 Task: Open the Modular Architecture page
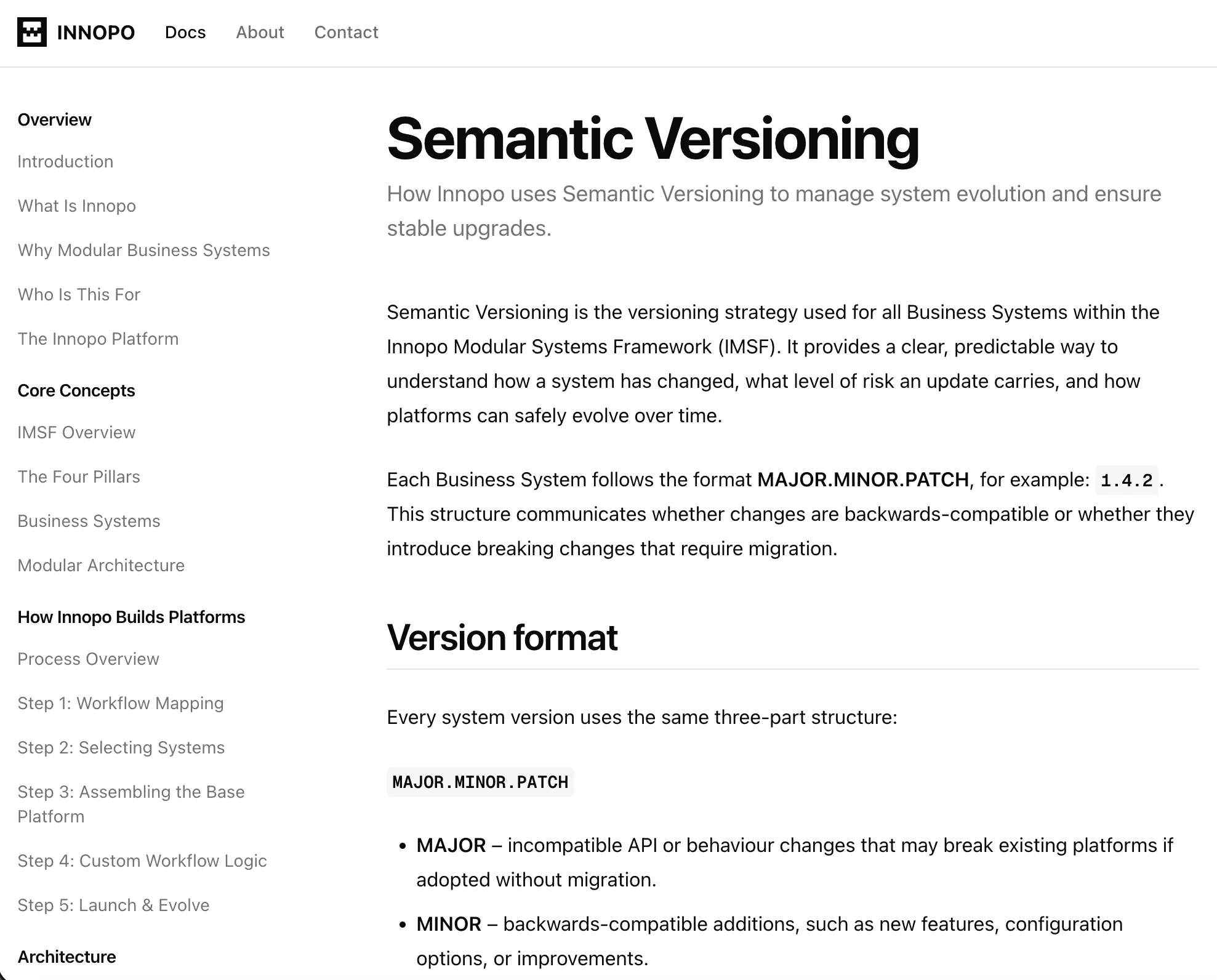point(101,565)
